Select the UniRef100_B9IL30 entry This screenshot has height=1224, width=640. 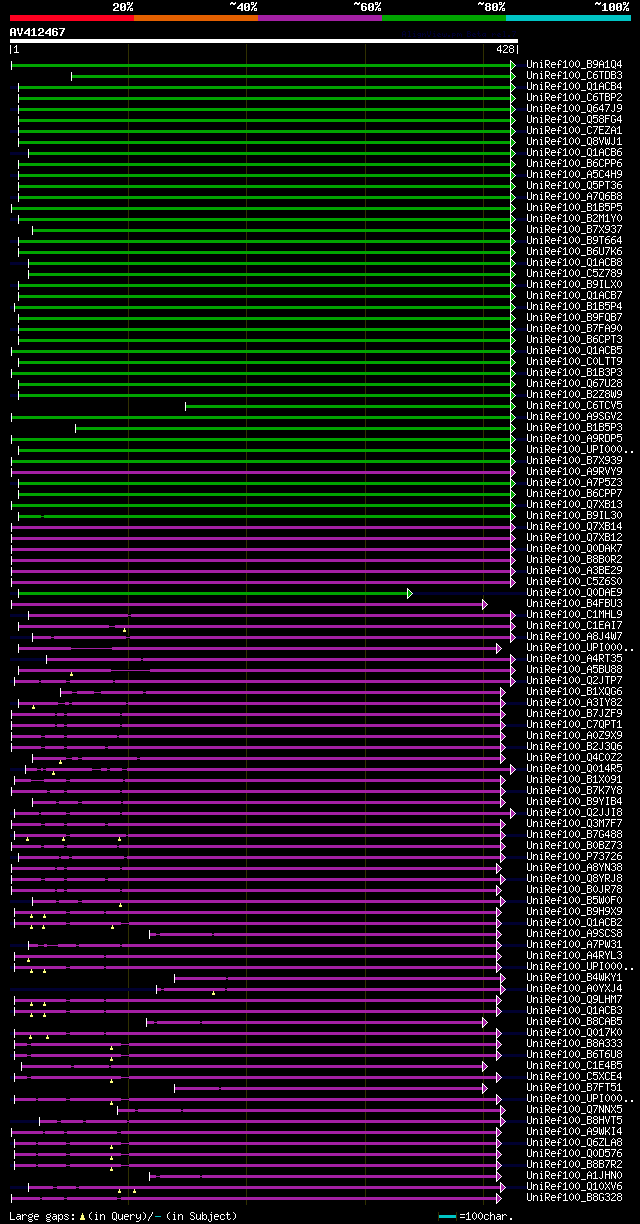pos(574,515)
